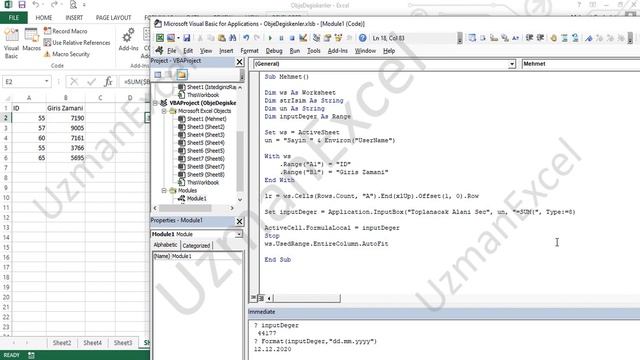Click the Quick Info icon on Edit toolbar
Screen dimensions: 640x360
point(494,38)
